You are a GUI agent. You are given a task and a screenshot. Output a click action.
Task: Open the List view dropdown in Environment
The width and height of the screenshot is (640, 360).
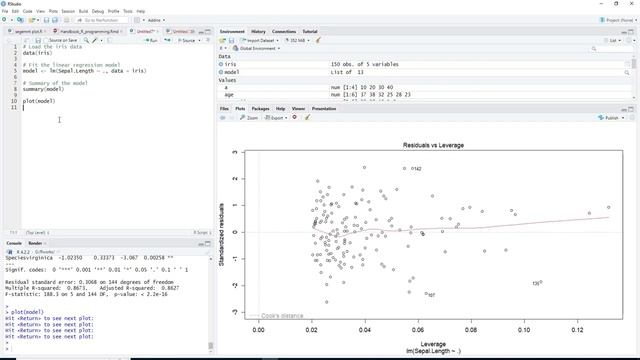point(613,40)
